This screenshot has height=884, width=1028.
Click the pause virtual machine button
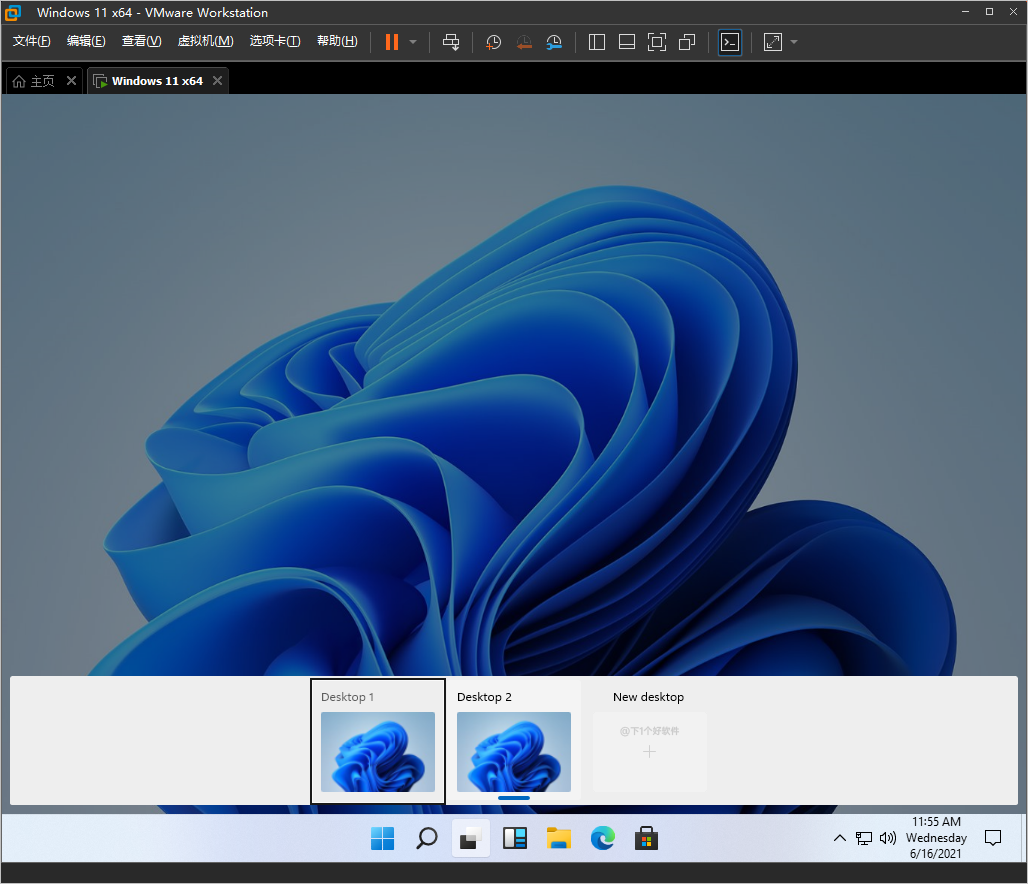tap(391, 42)
